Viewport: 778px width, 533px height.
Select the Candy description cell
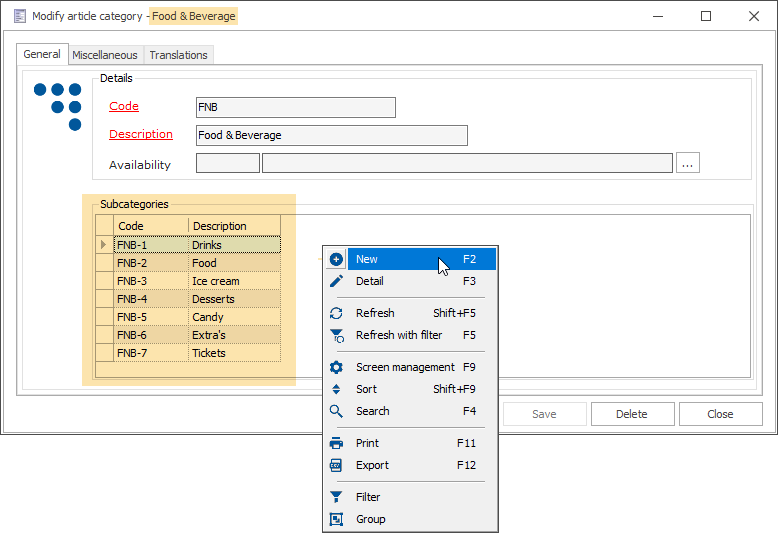(x=234, y=317)
